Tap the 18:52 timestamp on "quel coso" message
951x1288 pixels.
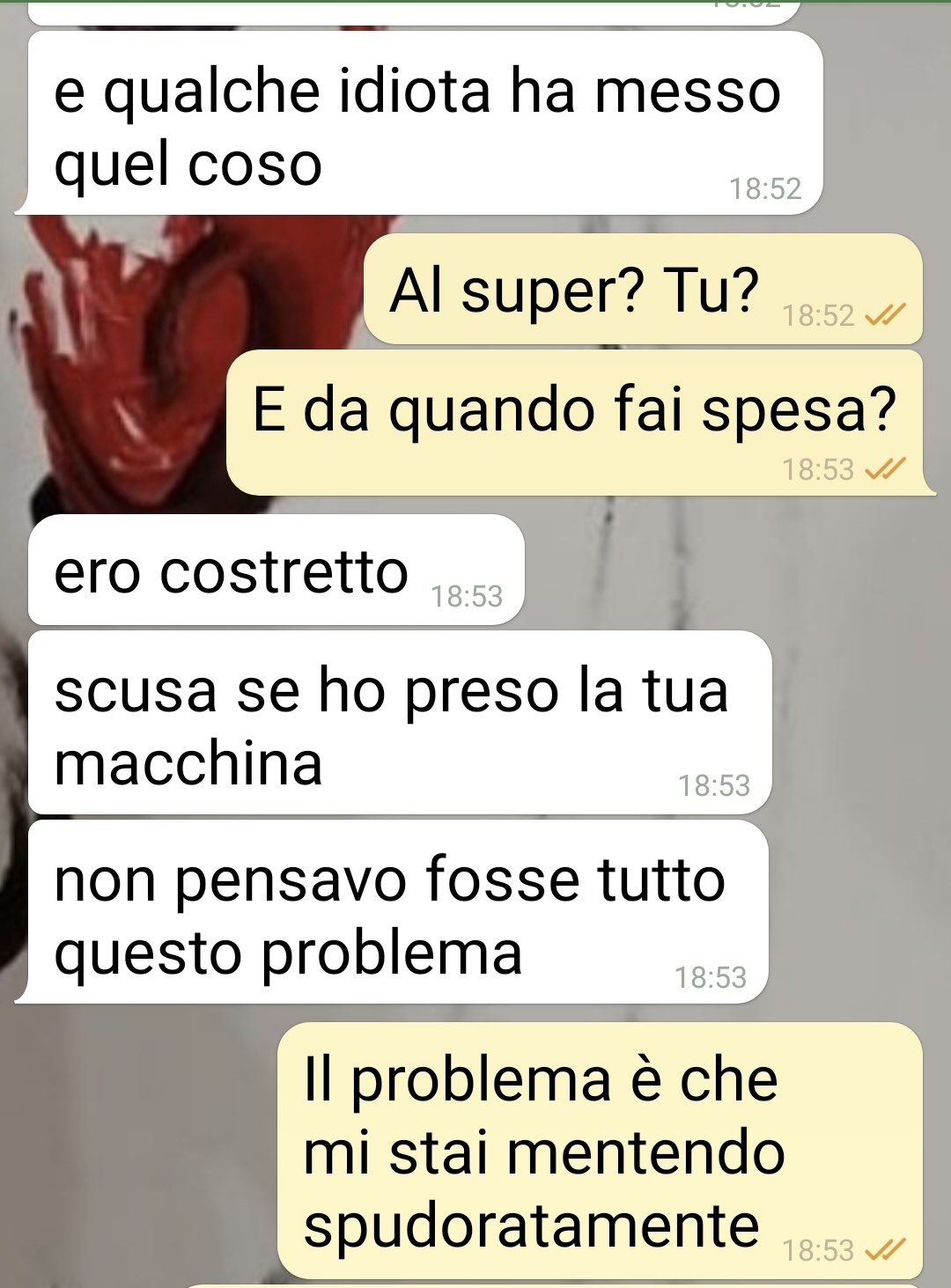click(765, 189)
